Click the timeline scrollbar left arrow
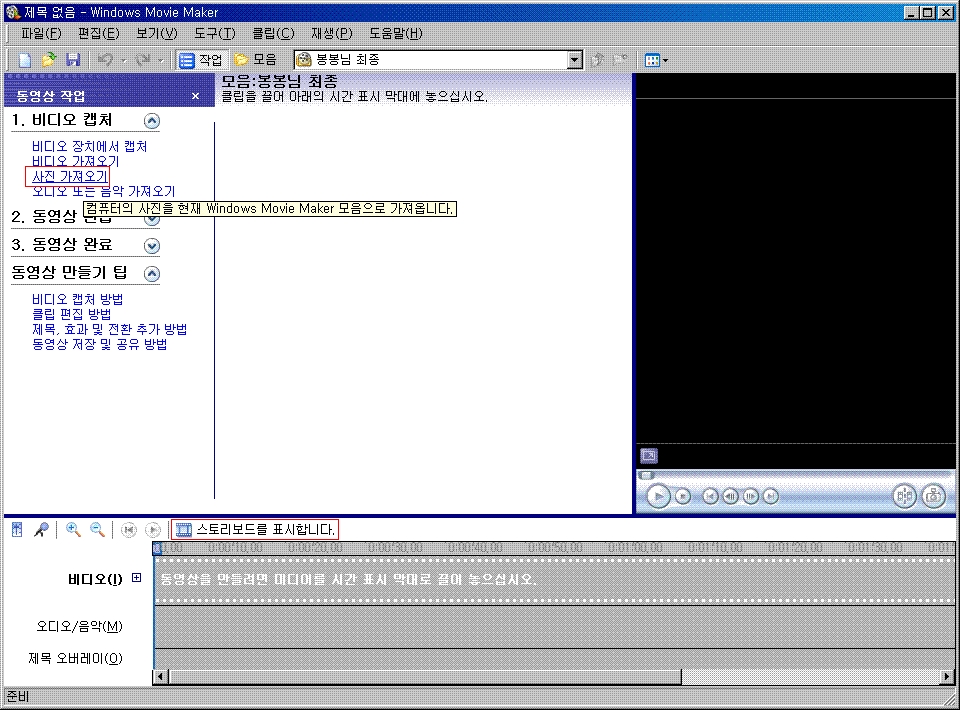Viewport: 960px width, 710px height. coord(160,676)
